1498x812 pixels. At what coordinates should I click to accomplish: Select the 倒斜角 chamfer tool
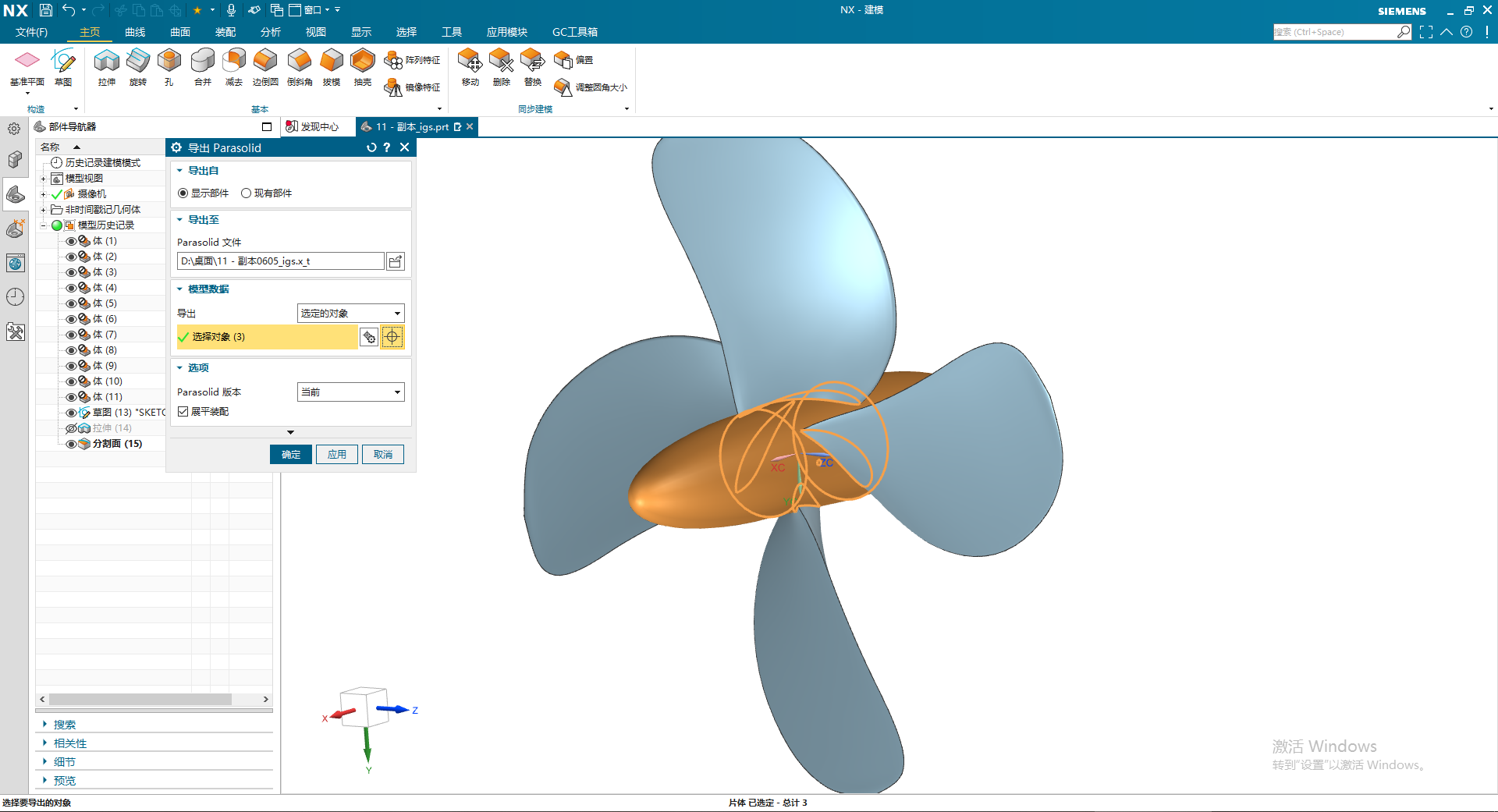click(x=300, y=68)
